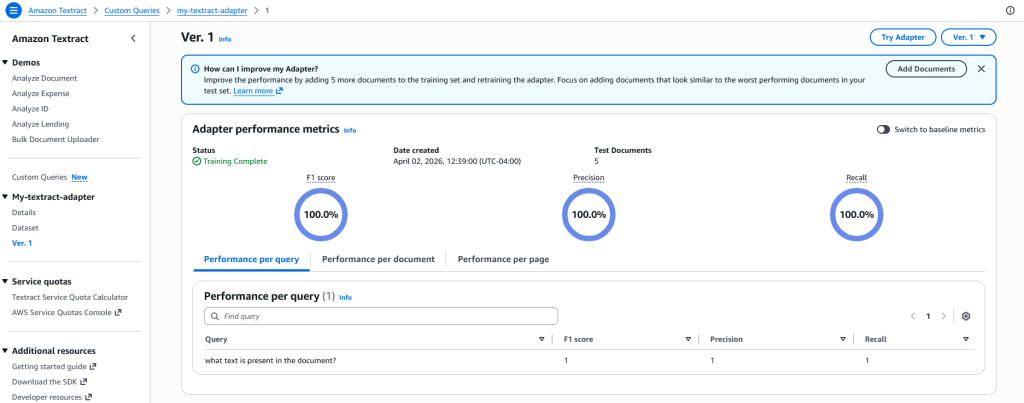Click query row 'what text is present in the document?'
Screen dimensions: 1024x403
point(588,360)
